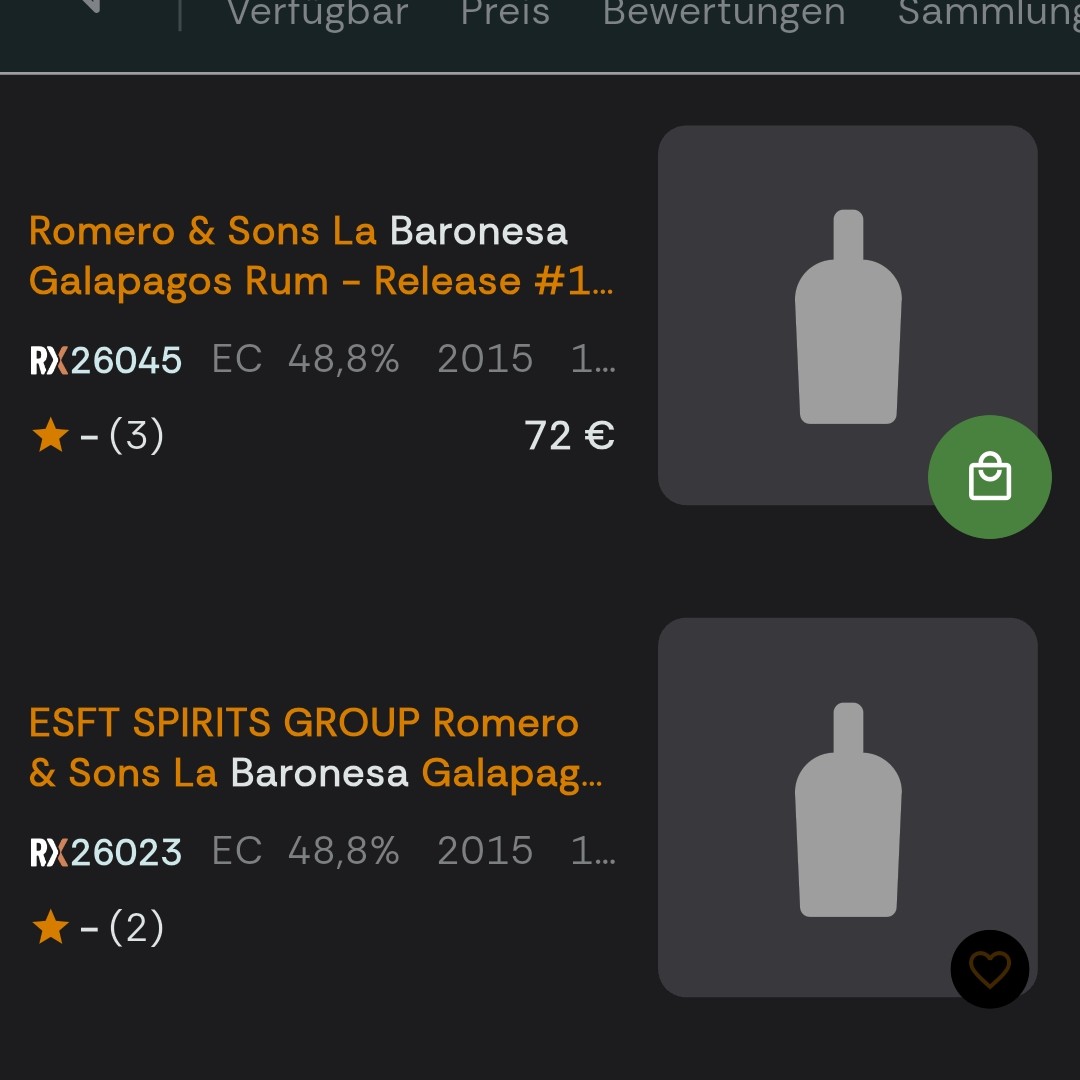The image size is (1080, 1080).
Task: Tap the heart wishlist icon
Action: tap(989, 969)
